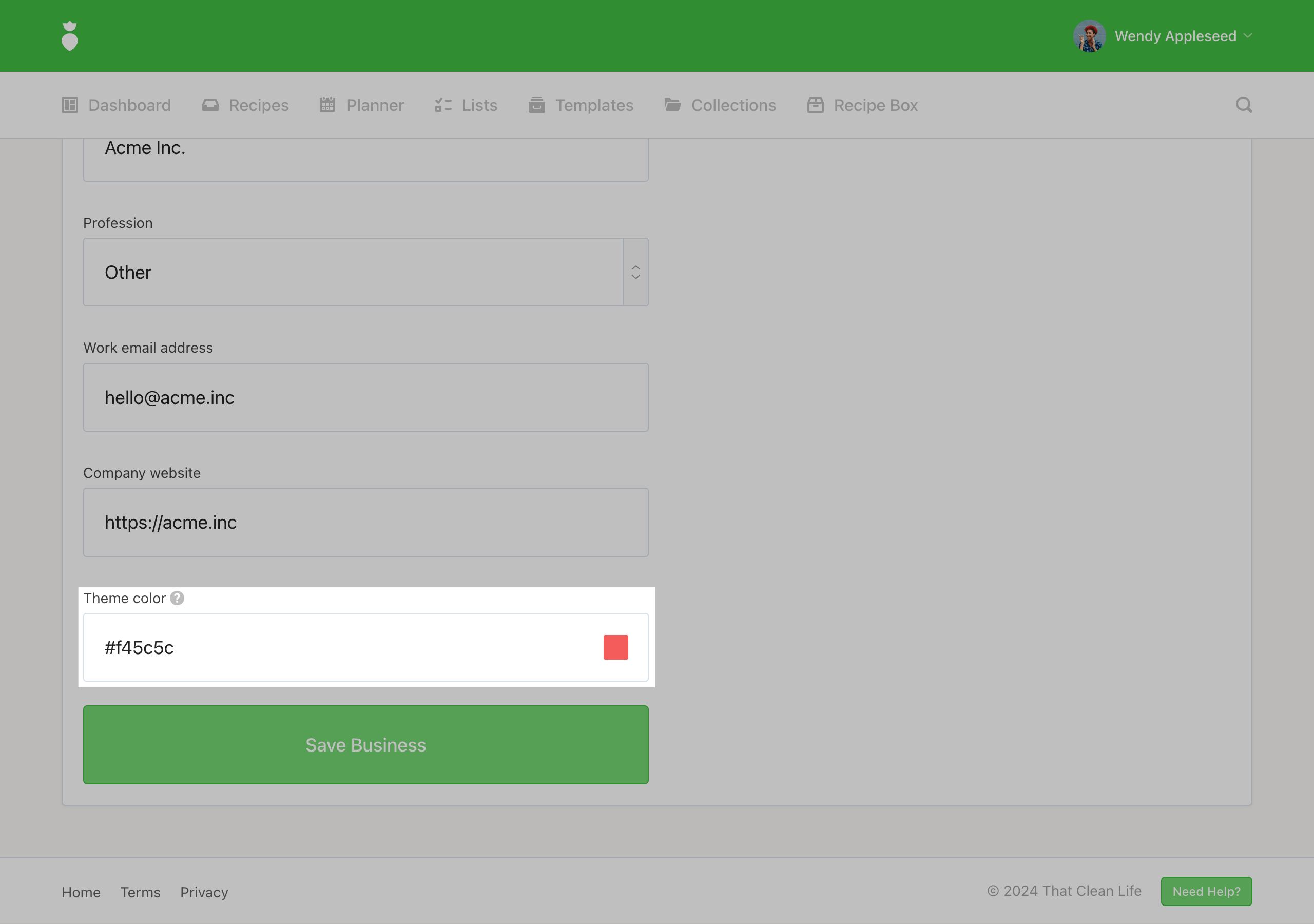Click Wendy Appleseed's avatar photo
This screenshot has width=1314, height=924.
tap(1089, 36)
